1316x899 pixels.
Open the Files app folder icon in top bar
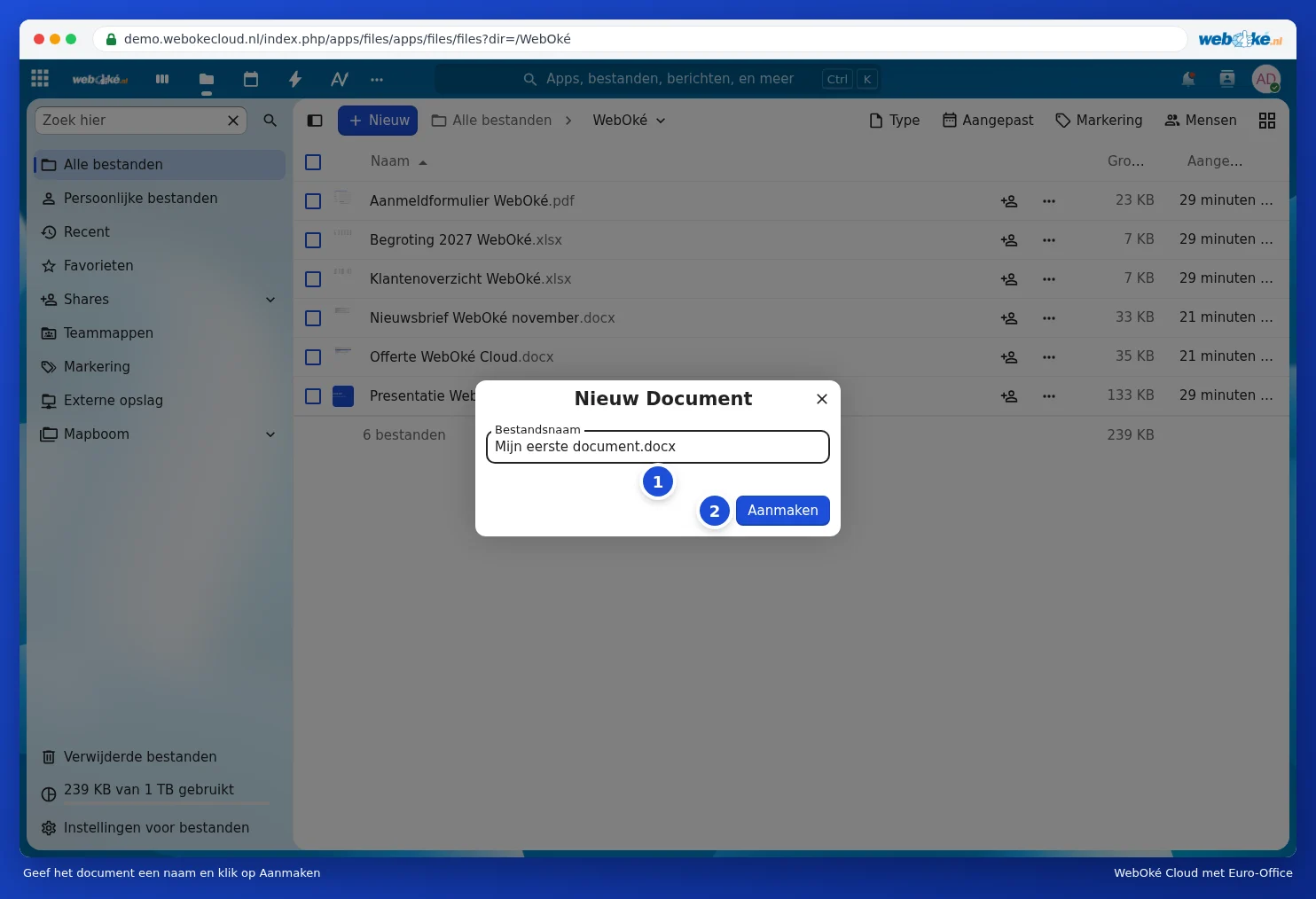tap(207, 79)
